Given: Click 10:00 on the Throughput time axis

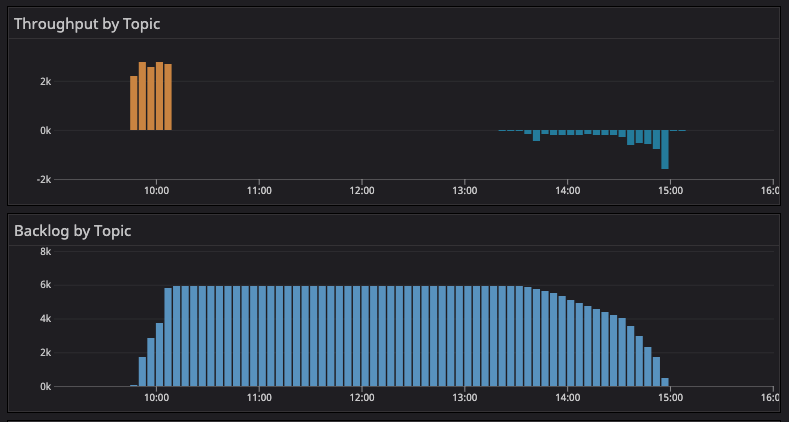Looking at the screenshot, I should pyautogui.click(x=156, y=191).
